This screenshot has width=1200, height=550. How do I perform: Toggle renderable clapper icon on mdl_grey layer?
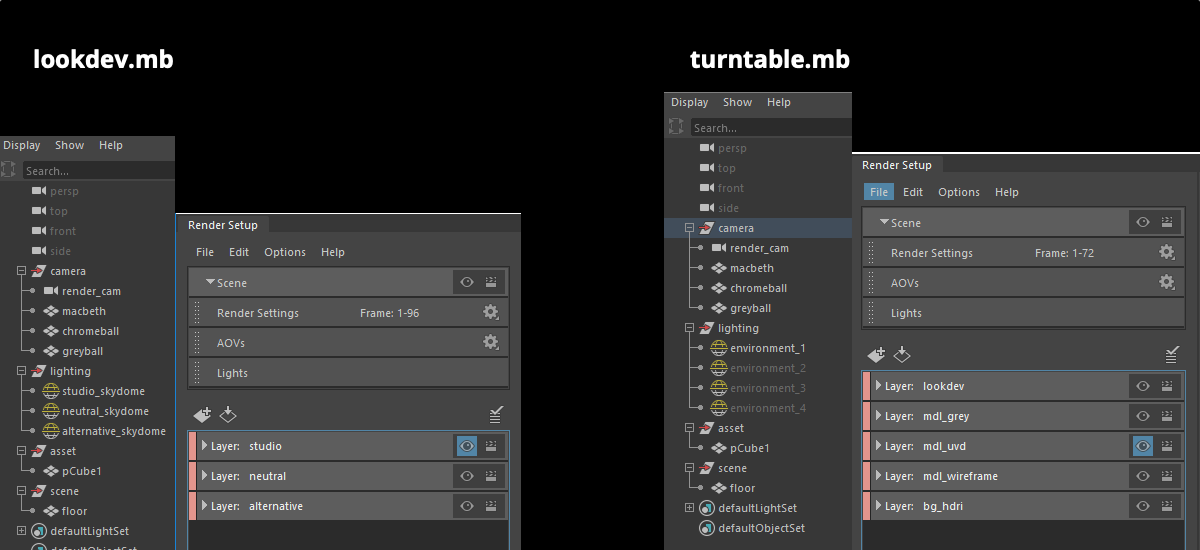1166,416
